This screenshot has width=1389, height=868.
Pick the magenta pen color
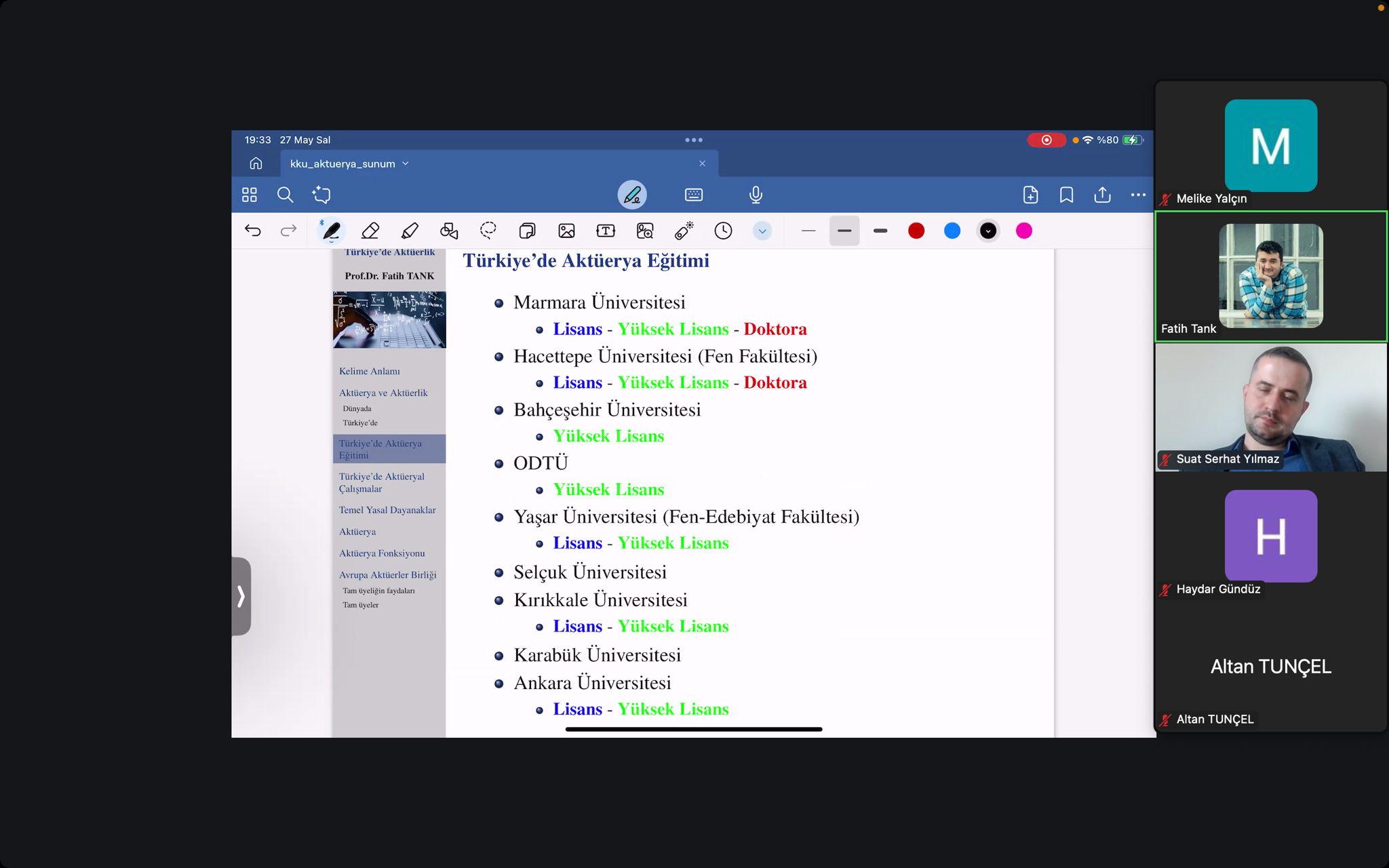pyautogui.click(x=1024, y=231)
